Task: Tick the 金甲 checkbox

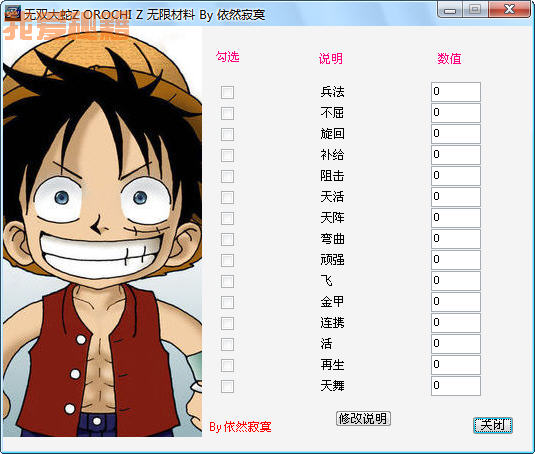Action: 227,302
